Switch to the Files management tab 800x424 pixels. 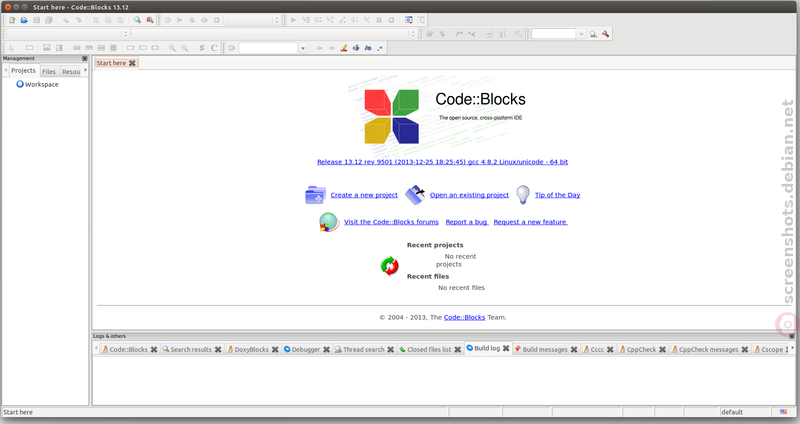click(49, 71)
